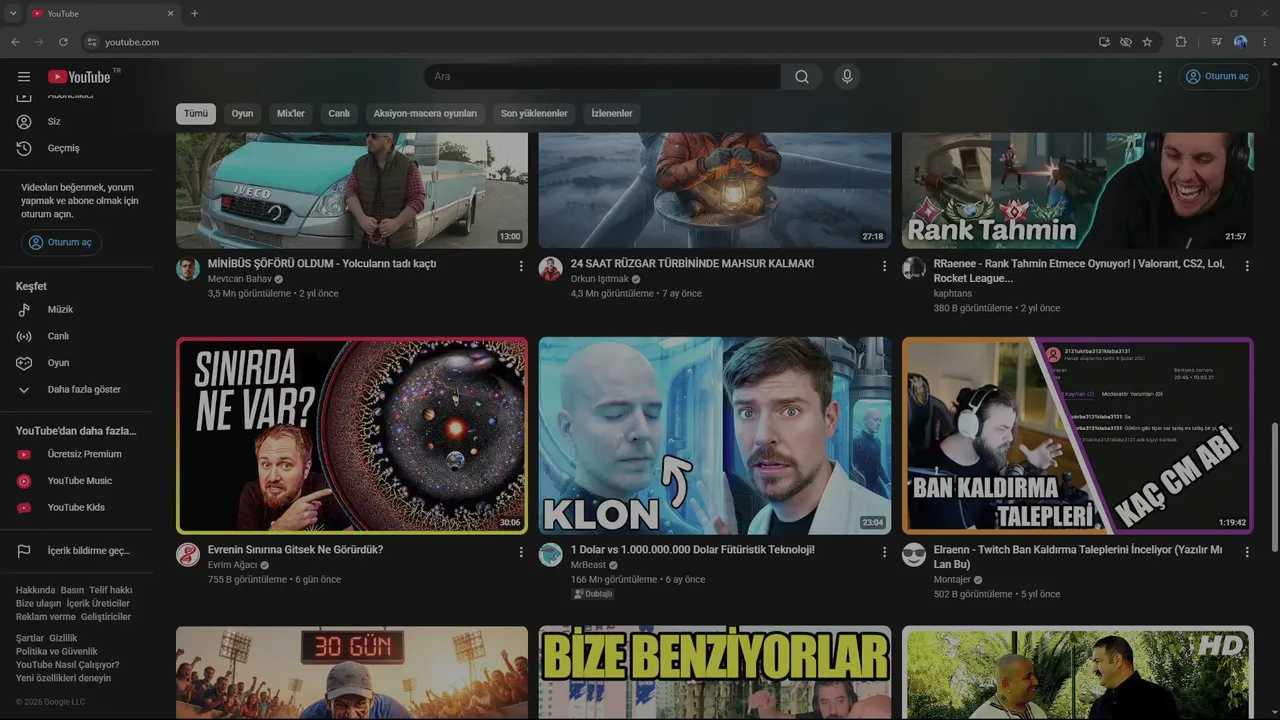Open the YouTube guide hamburger menu
The width and height of the screenshot is (1280, 720).
pyautogui.click(x=24, y=77)
